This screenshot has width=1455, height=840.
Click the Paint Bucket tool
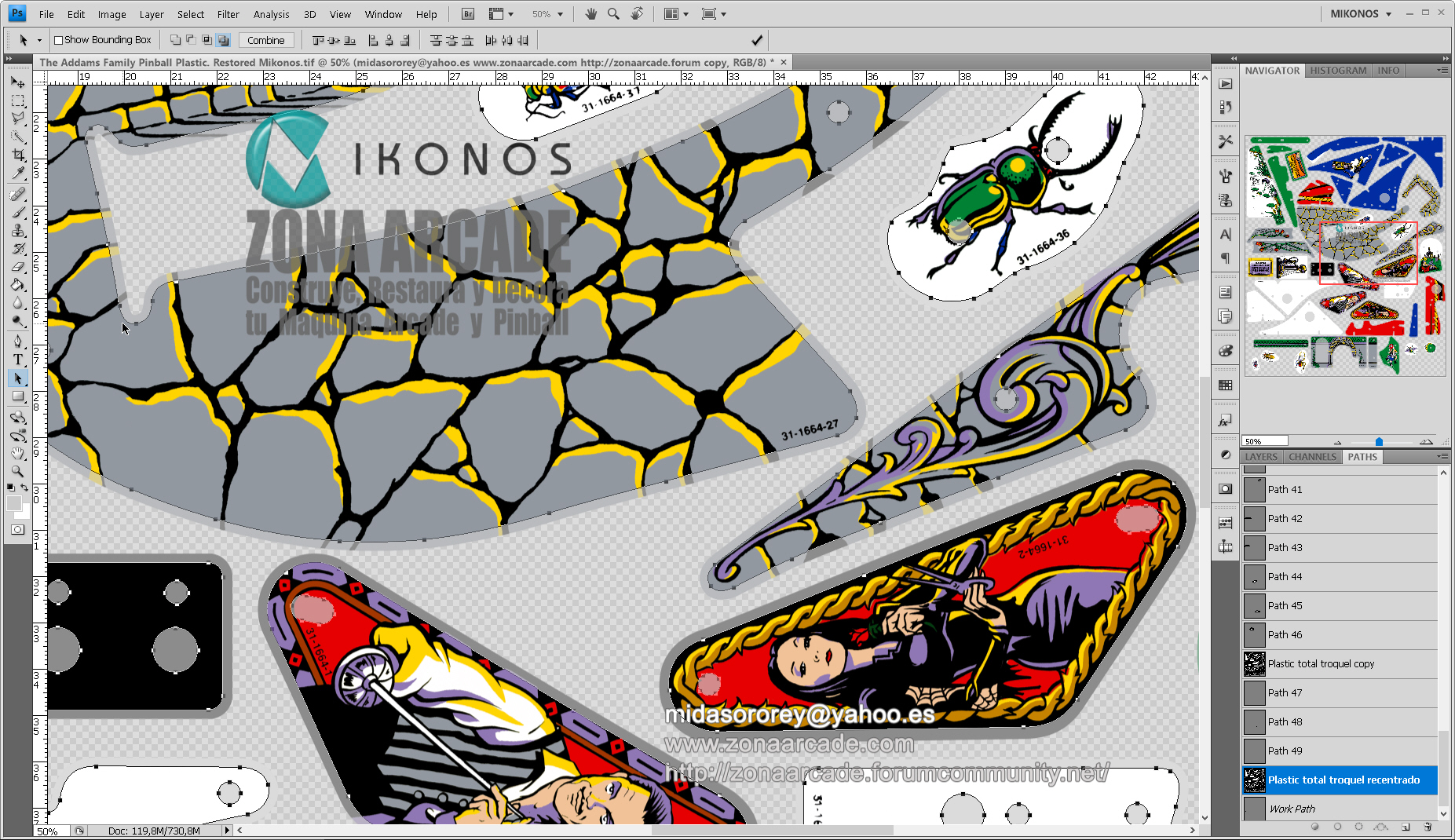pyautogui.click(x=18, y=285)
